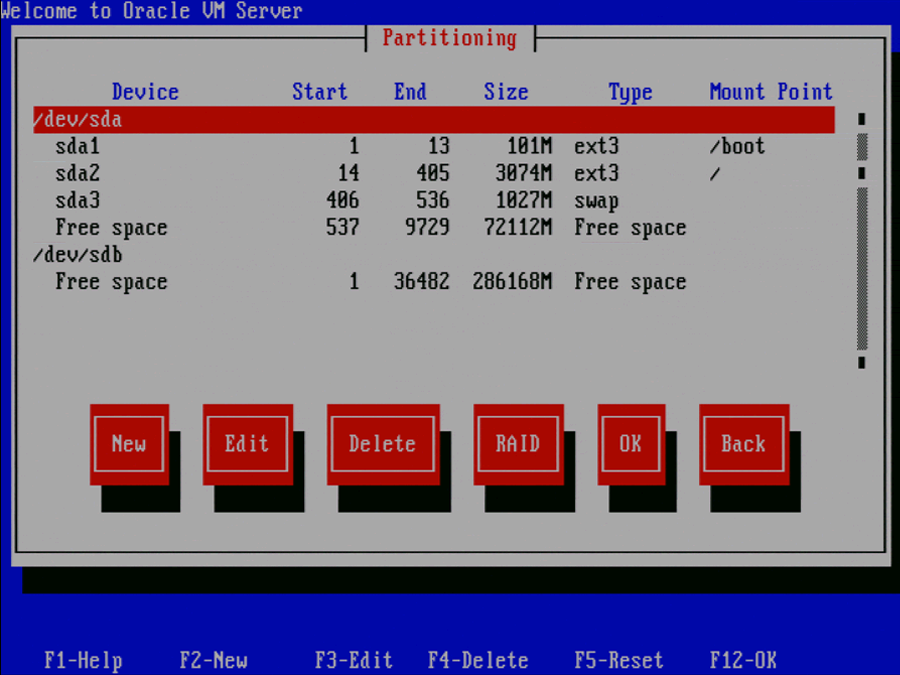Click the Type column header
Image resolution: width=900 pixels, height=675 pixels.
point(631,92)
